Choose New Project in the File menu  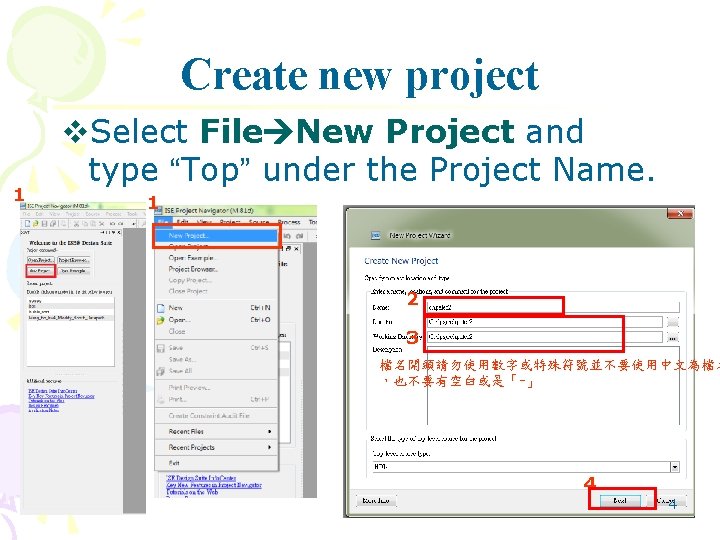tap(216, 236)
